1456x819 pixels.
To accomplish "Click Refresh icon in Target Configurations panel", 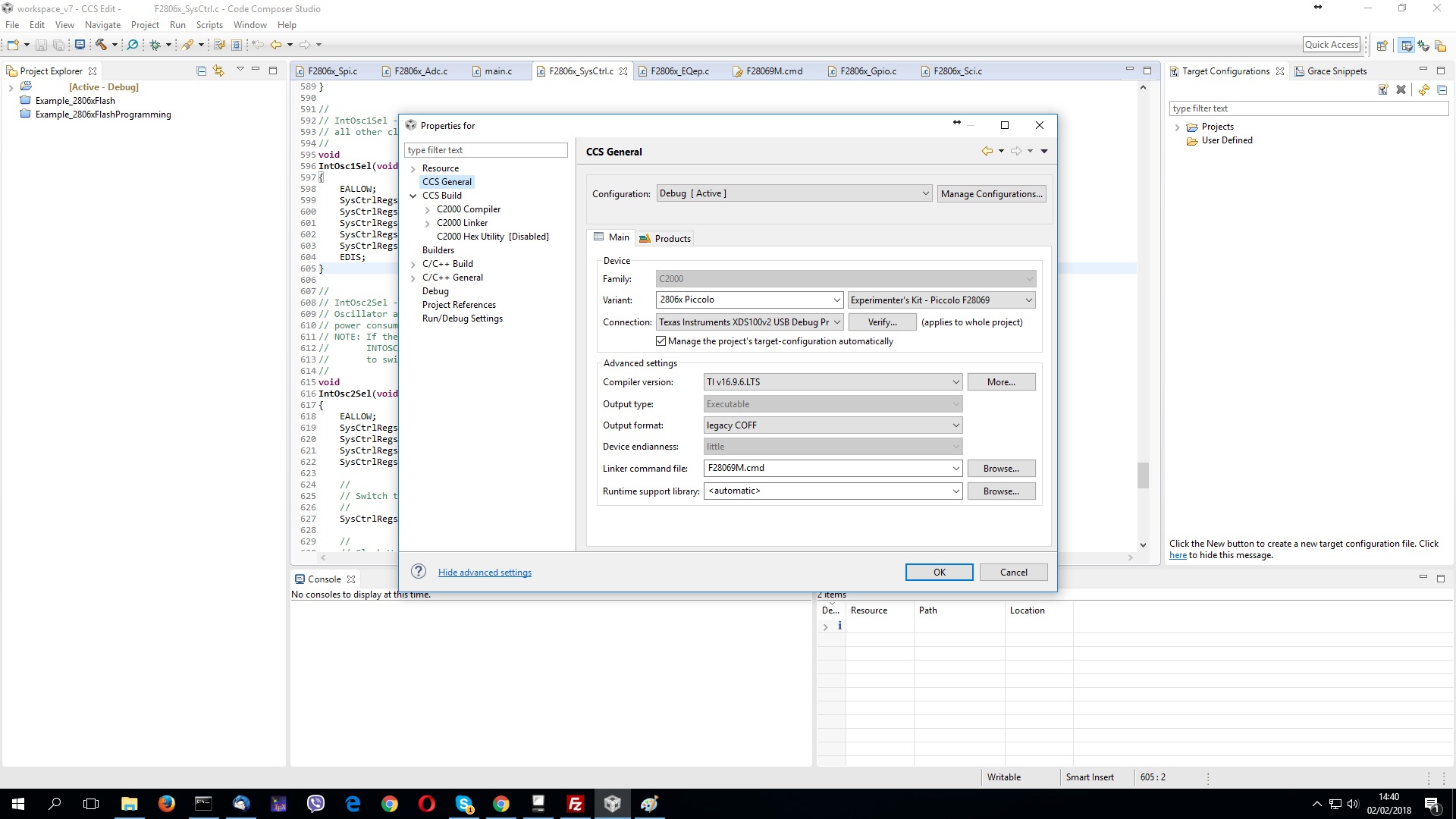I will [1424, 89].
